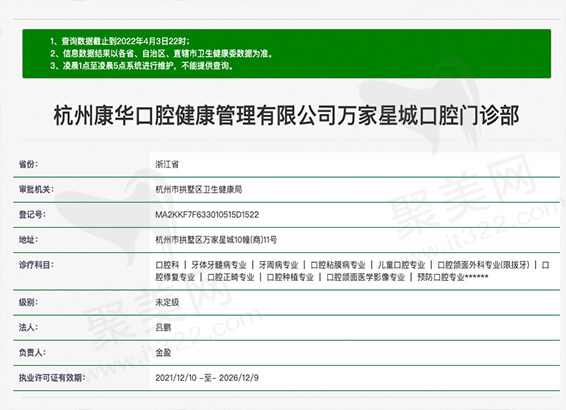Click address 杭州市拱墅区万家星城10幢(商)11号
Image resolution: width=566 pixels, height=410 pixels.
(216, 240)
